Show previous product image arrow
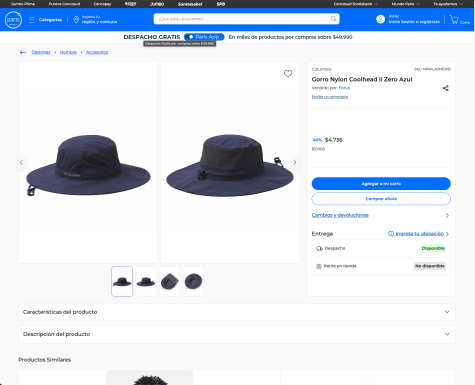Viewport: 475px width, 385px height. [x=22, y=162]
